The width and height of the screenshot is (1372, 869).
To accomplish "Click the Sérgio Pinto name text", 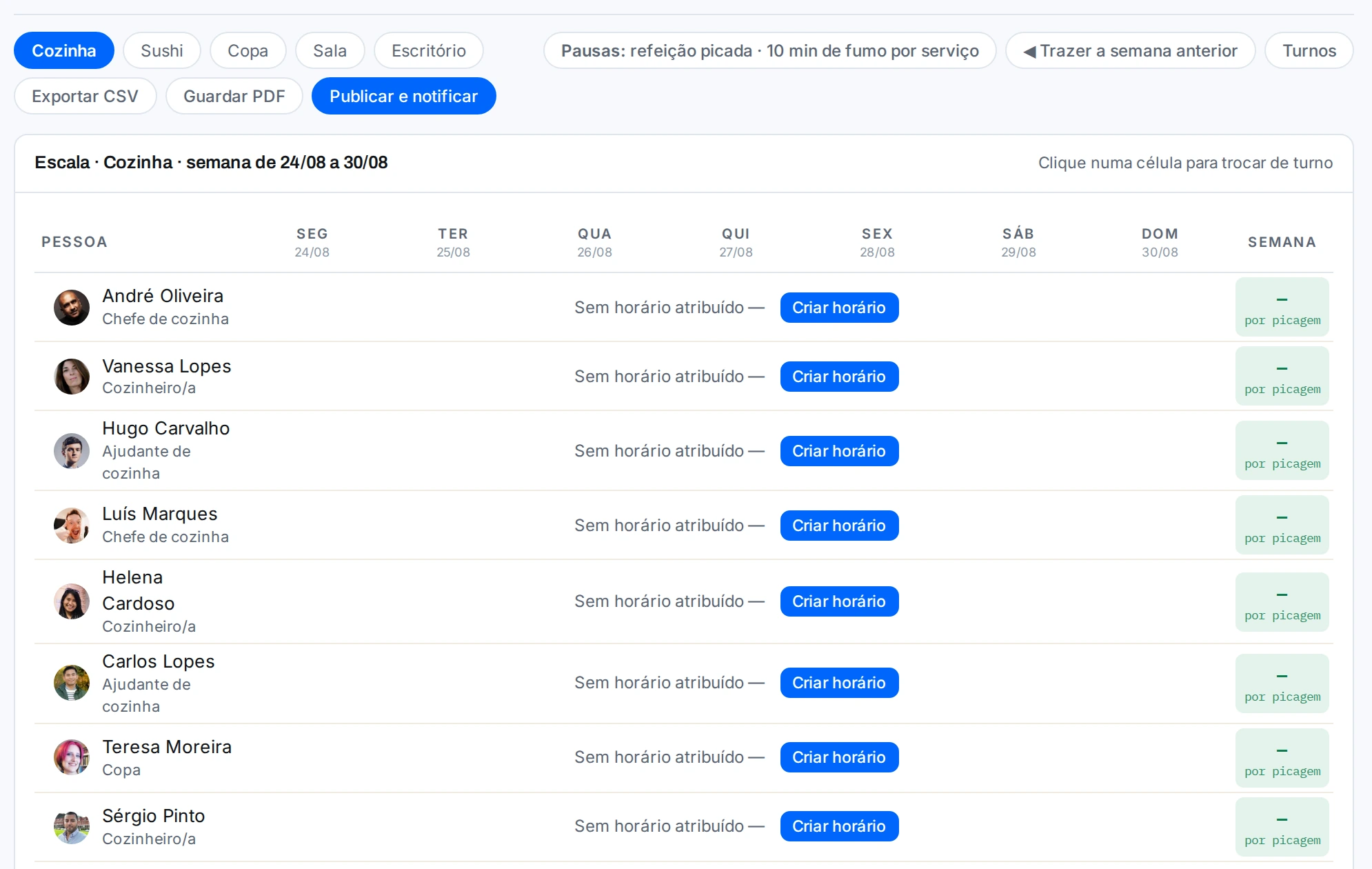I will [x=154, y=816].
